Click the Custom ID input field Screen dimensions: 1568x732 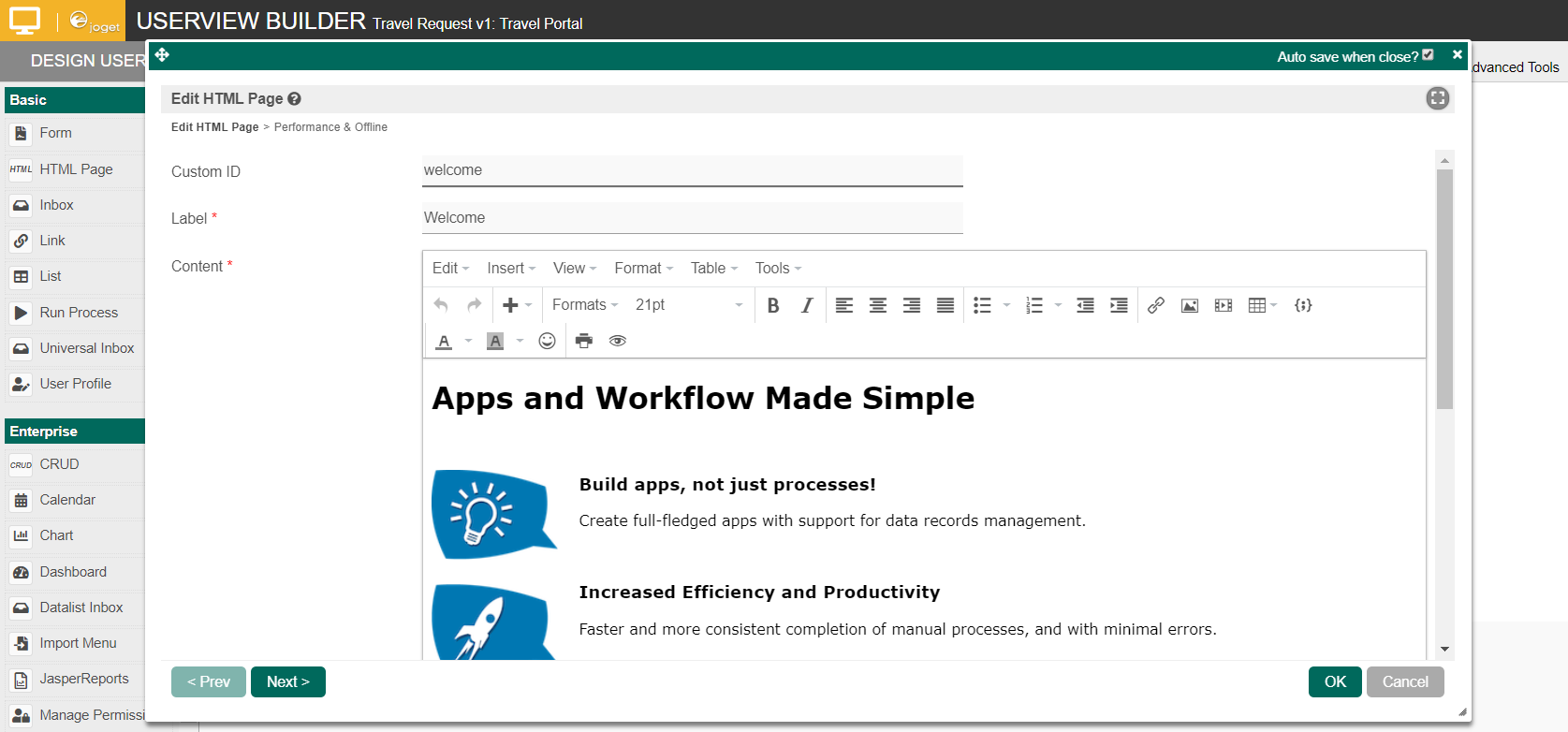(x=692, y=170)
